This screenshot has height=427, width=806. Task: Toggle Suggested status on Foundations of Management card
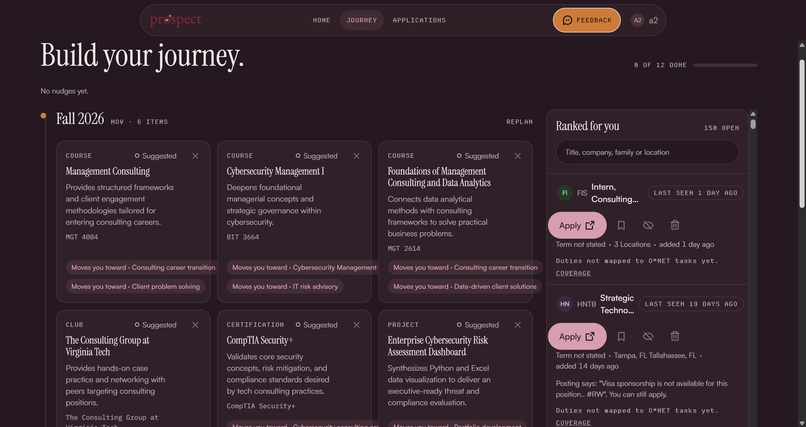pos(478,156)
